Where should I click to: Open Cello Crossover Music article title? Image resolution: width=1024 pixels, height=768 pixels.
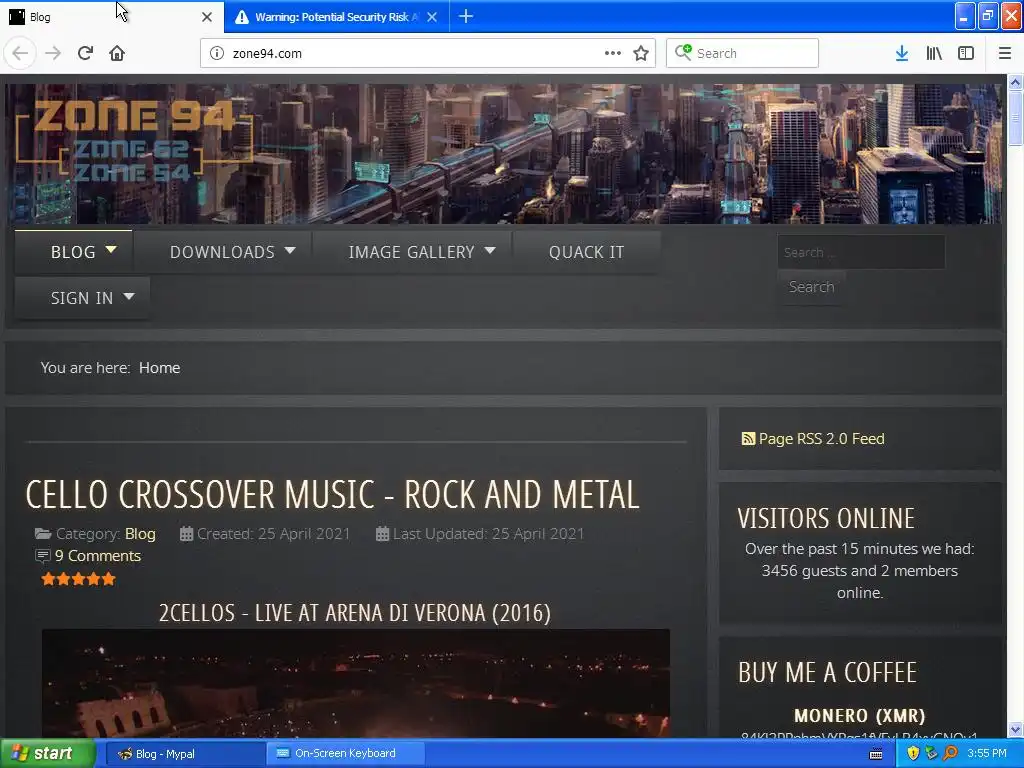pyautogui.click(x=332, y=494)
